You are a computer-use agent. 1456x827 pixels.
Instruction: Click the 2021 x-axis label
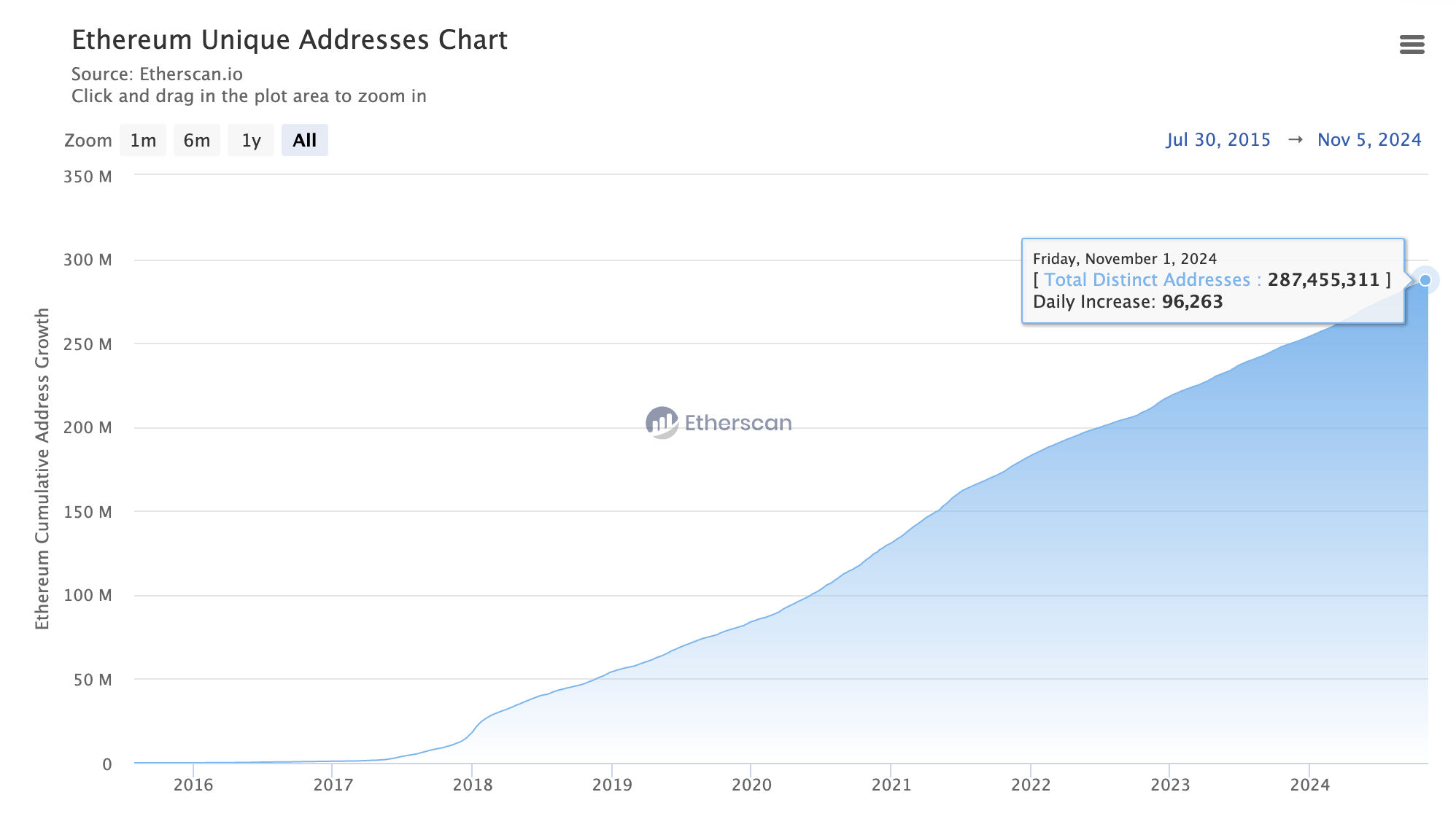tap(891, 785)
